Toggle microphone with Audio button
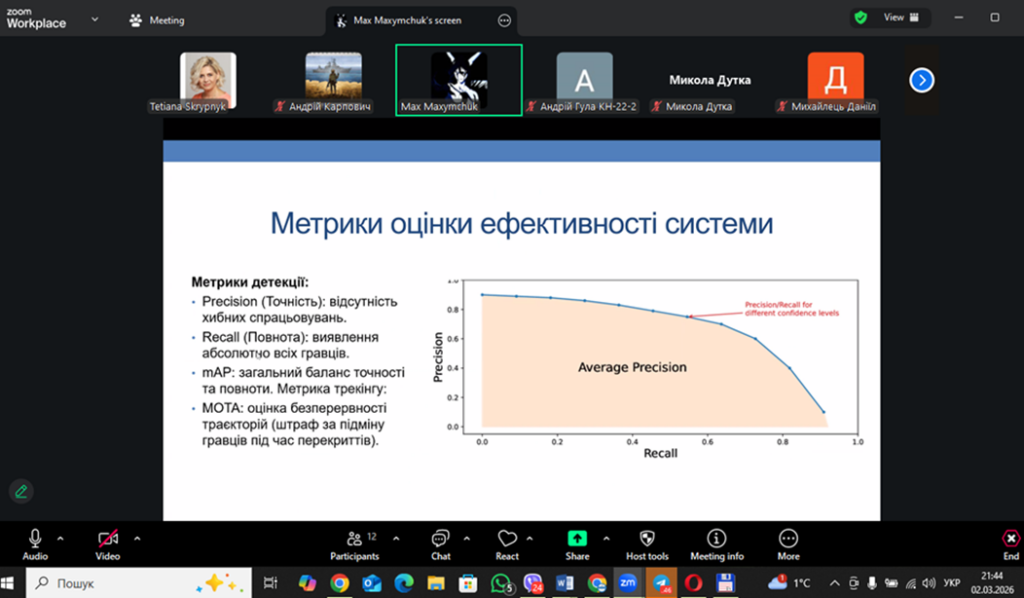Image resolution: width=1024 pixels, height=598 pixels. (x=35, y=539)
